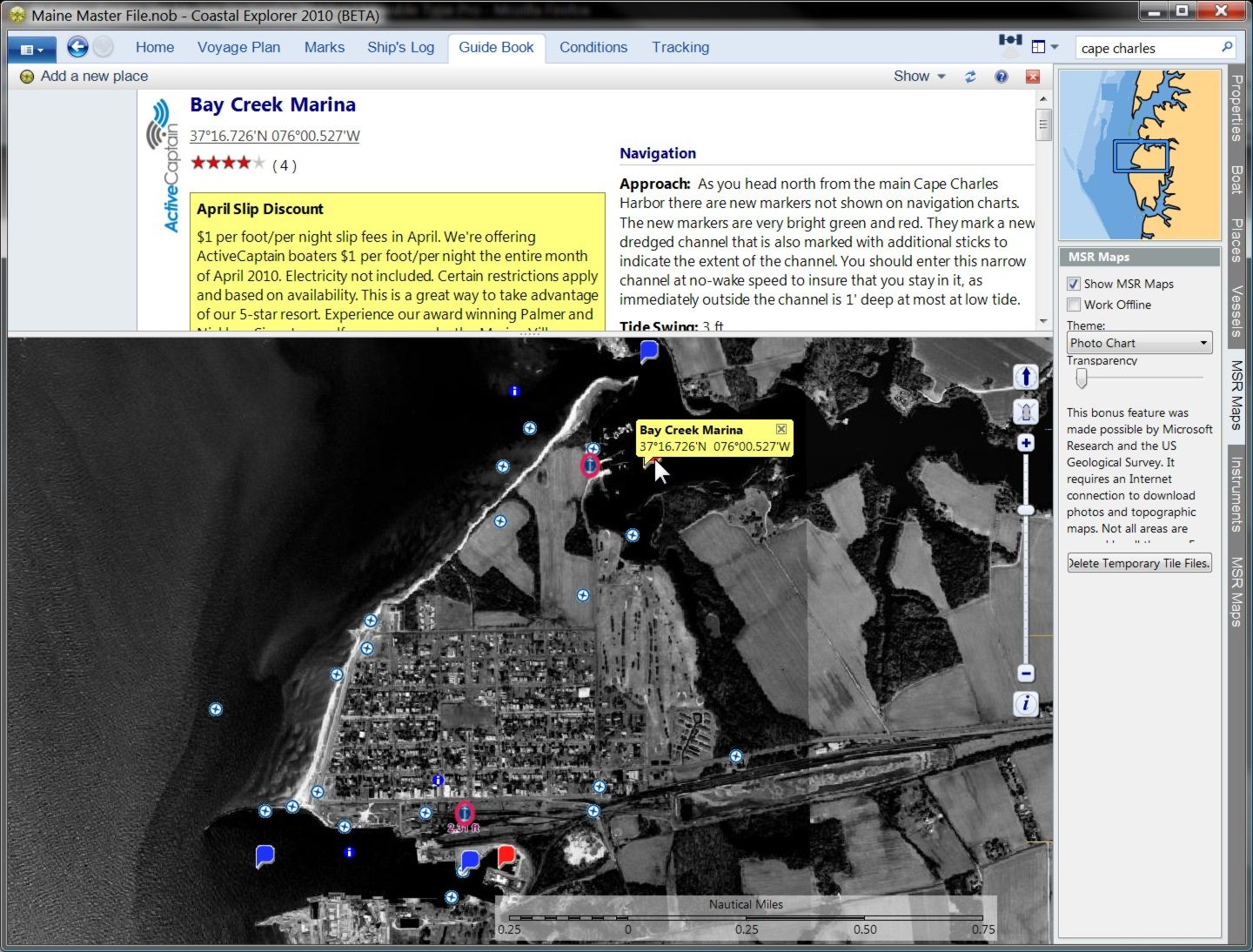Click the April Slip Discount heading
The width and height of the screenshot is (1253, 952).
(260, 209)
